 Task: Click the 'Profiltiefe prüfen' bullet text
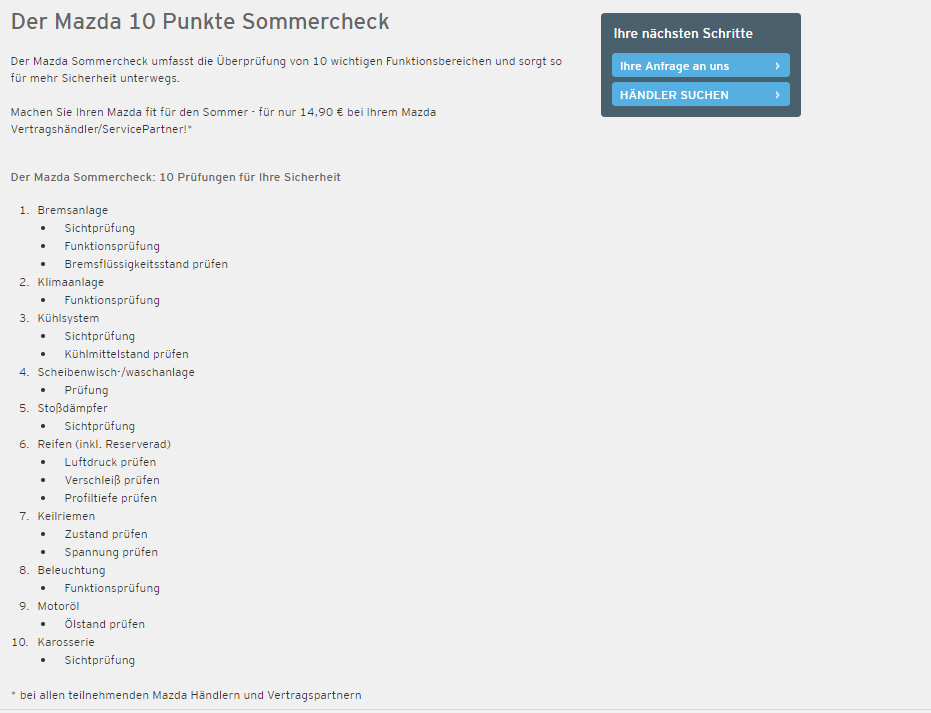(110, 498)
